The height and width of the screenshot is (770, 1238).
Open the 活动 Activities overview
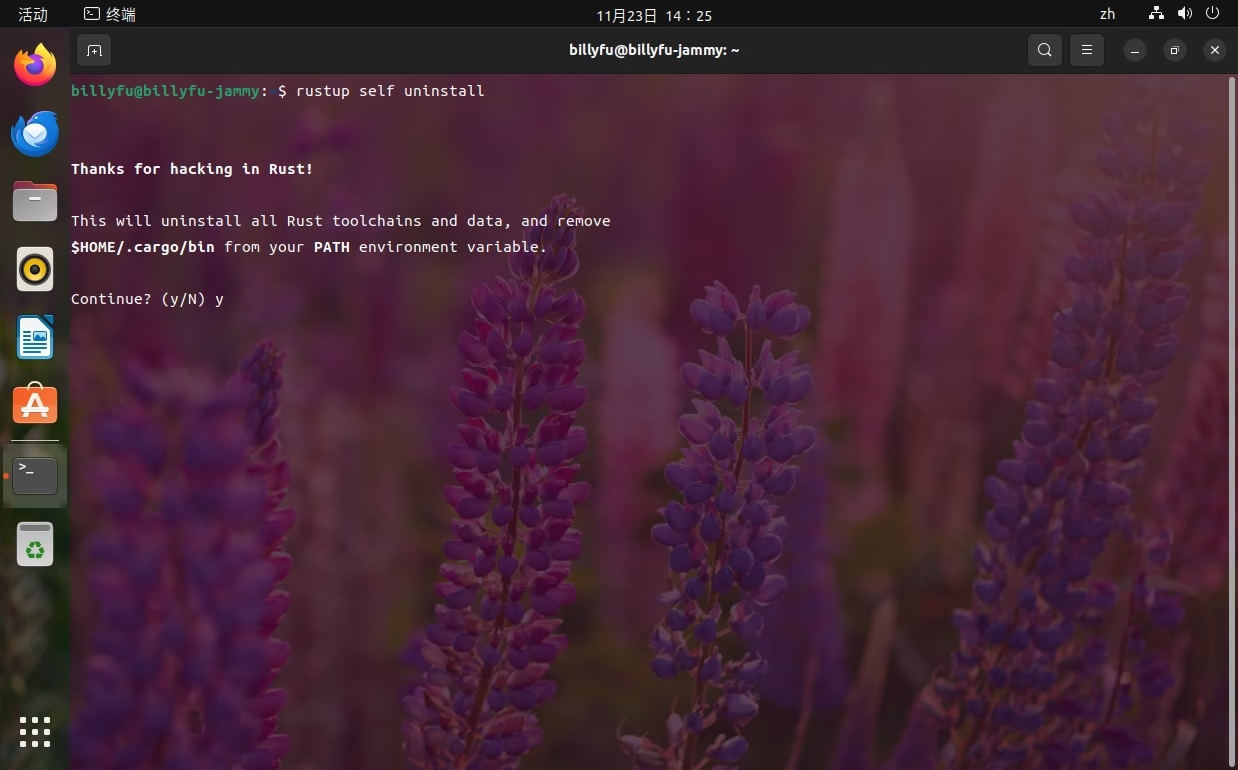coord(33,15)
